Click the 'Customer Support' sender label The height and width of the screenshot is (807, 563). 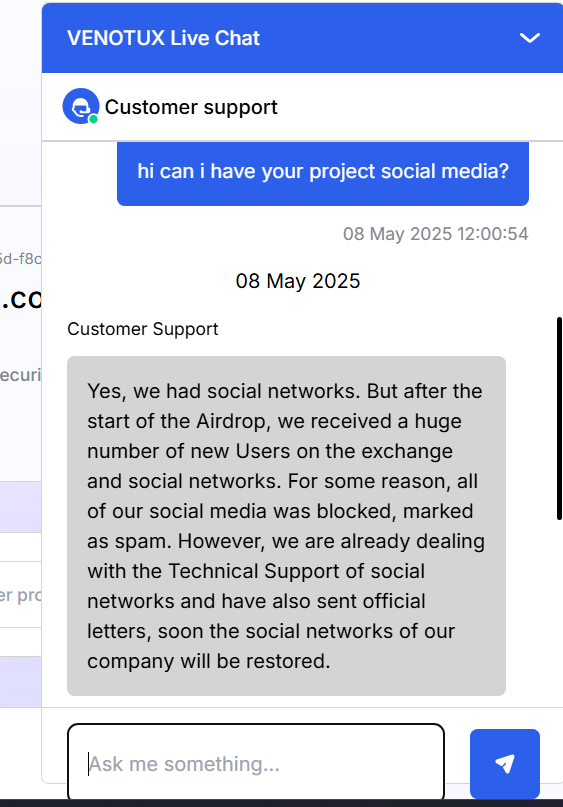tap(143, 329)
